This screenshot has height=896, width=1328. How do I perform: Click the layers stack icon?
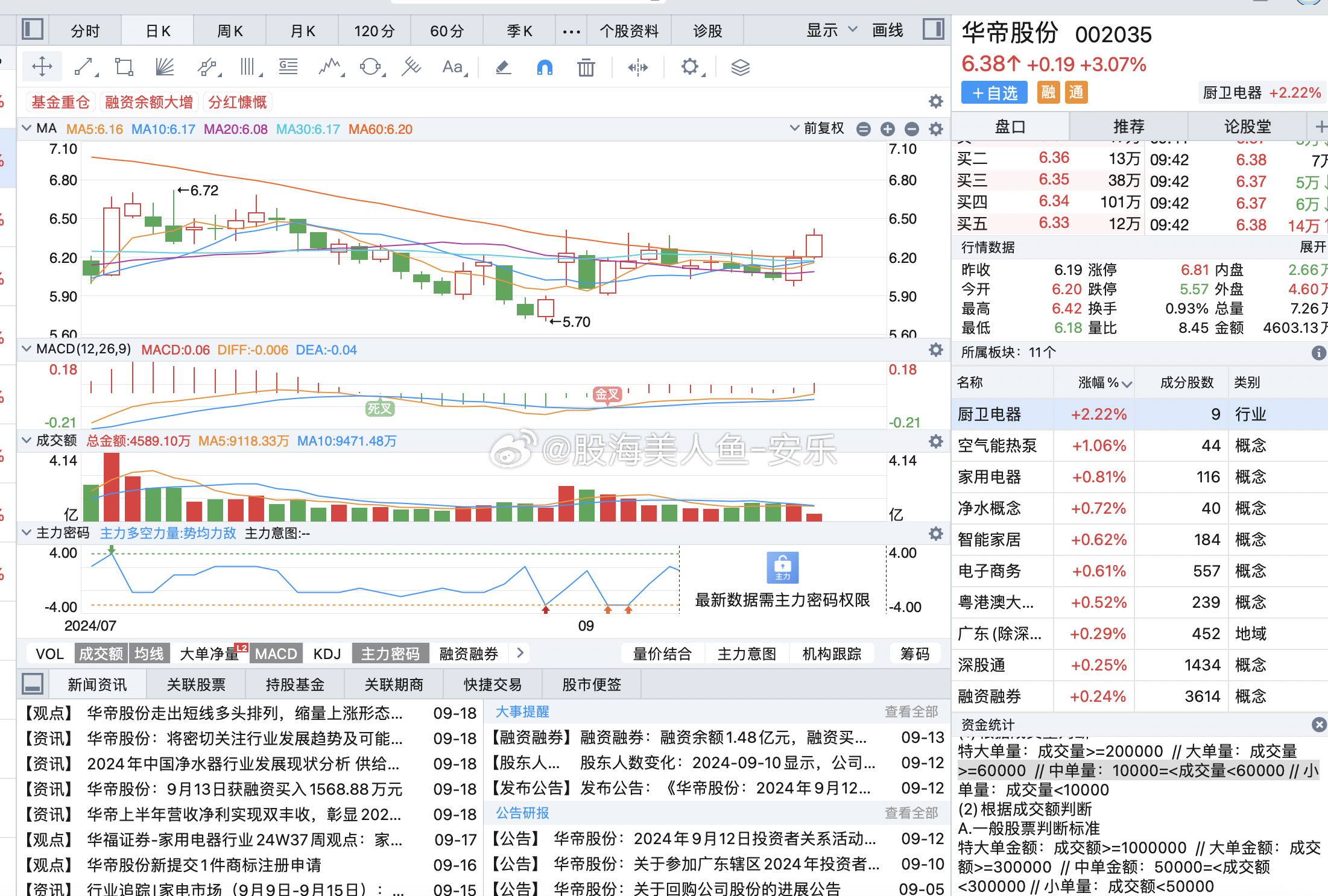741,67
